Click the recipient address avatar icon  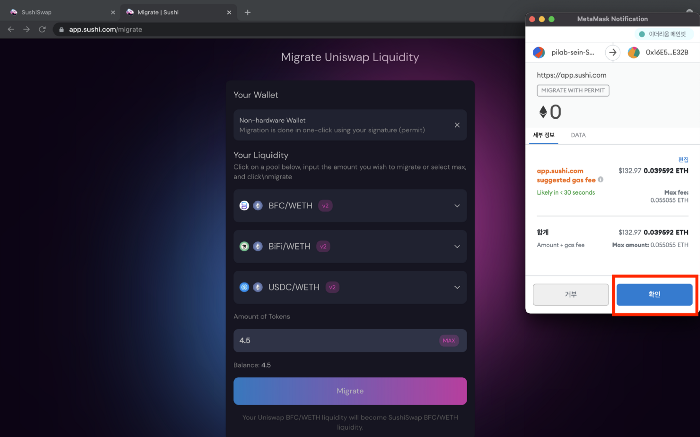tap(633, 52)
